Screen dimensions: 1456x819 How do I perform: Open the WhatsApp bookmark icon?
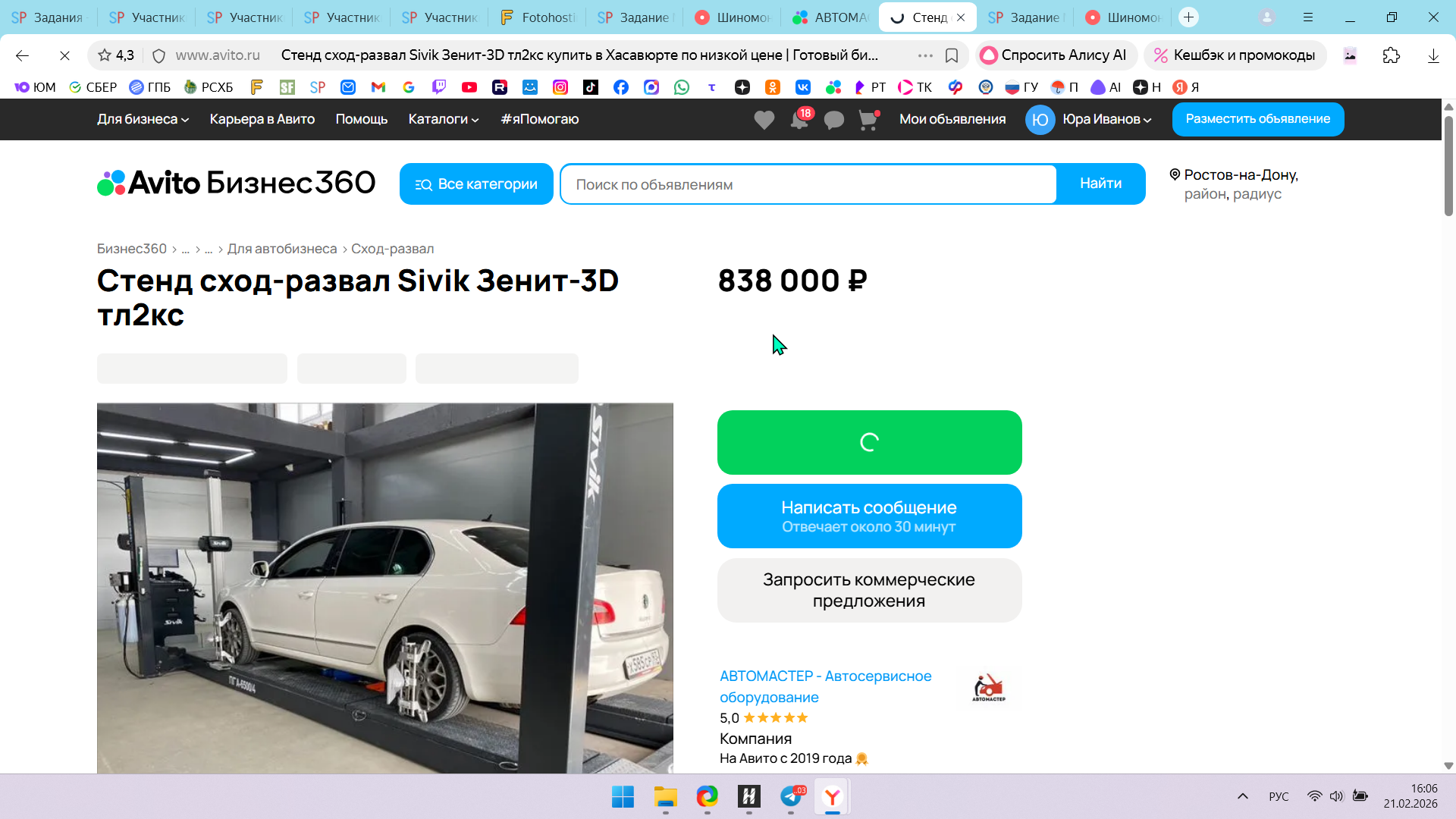682,87
